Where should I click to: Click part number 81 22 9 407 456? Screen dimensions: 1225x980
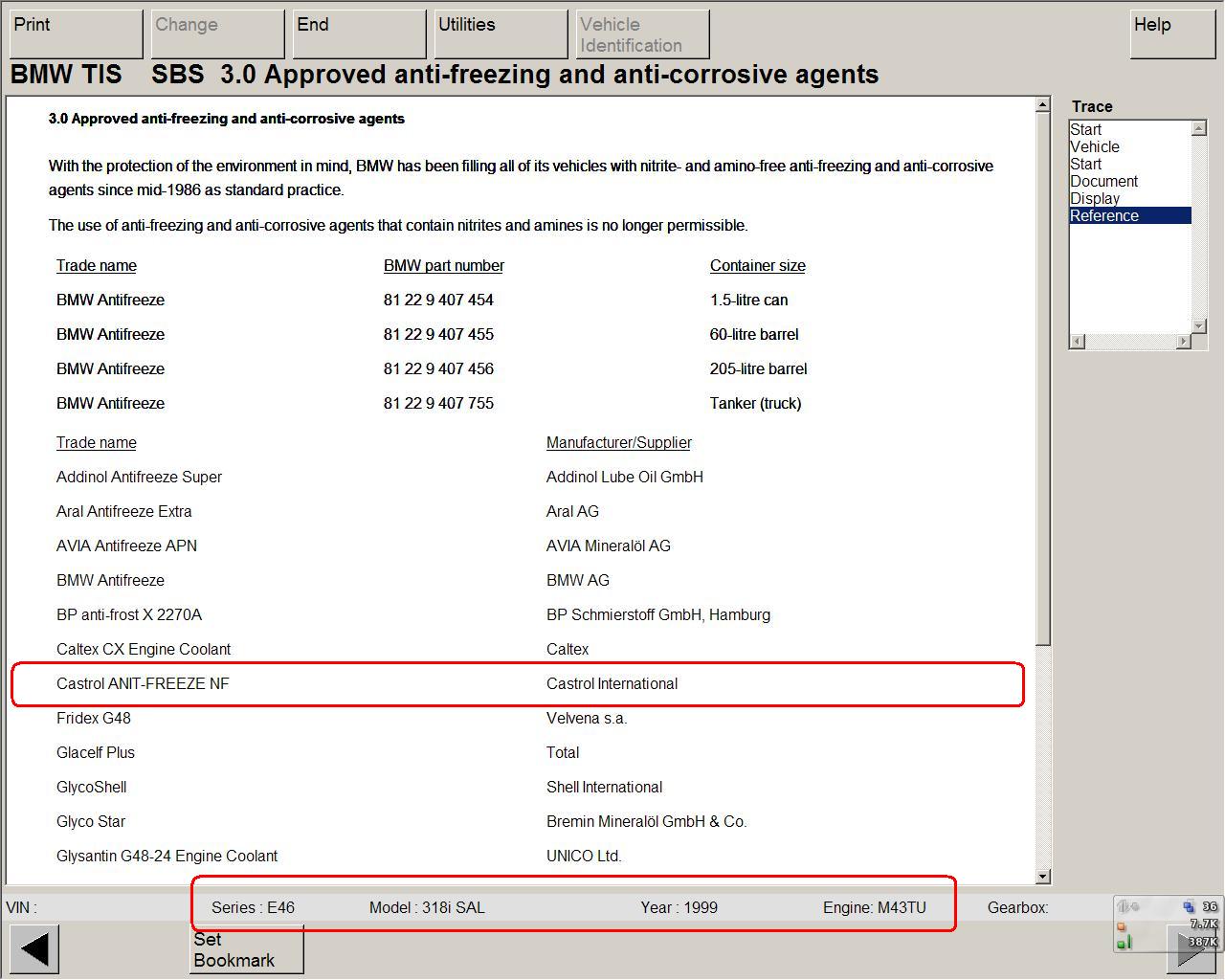[x=438, y=368]
